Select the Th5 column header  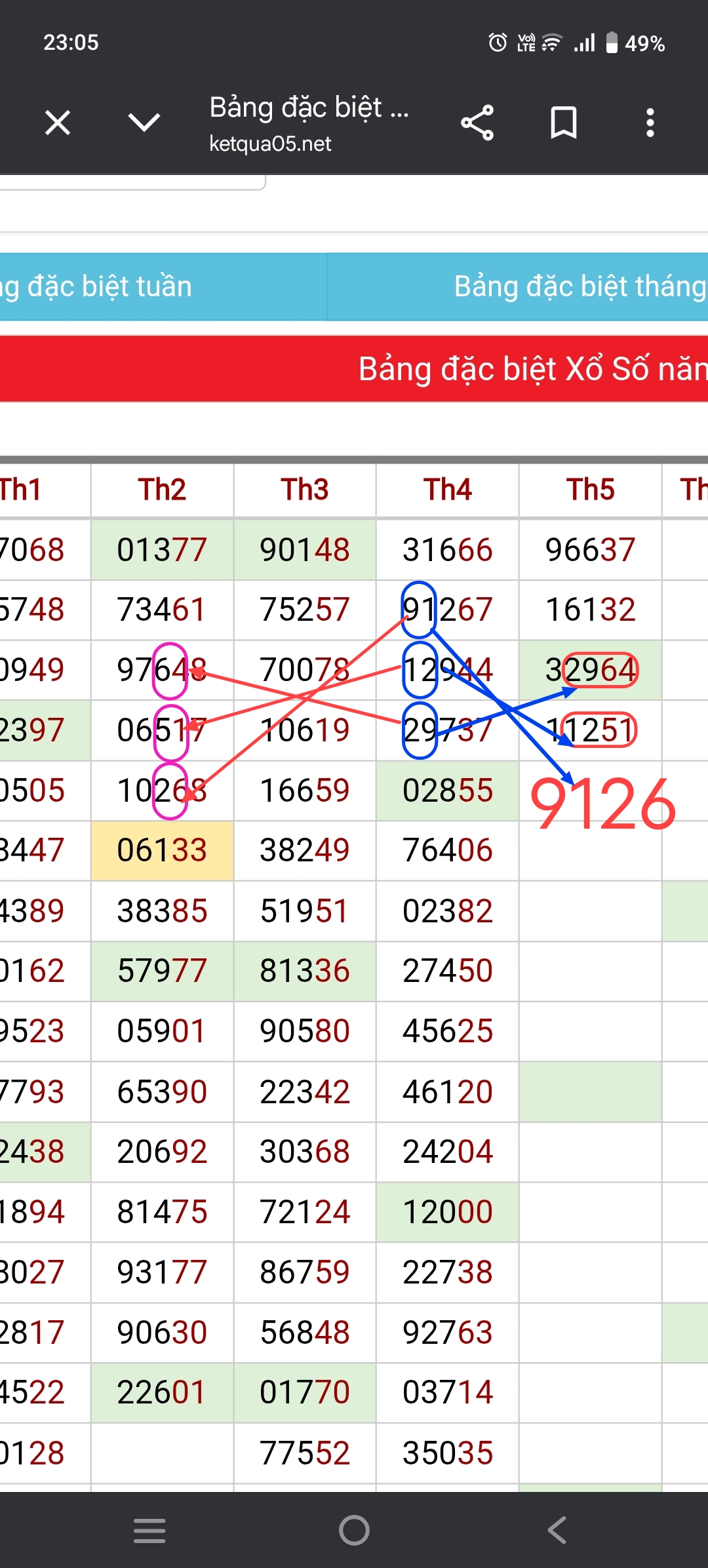point(591,490)
